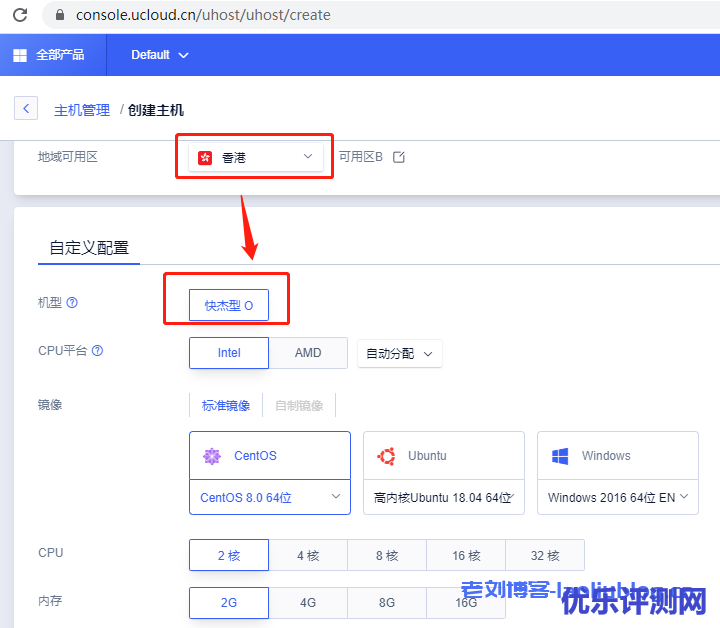Viewport: 720px width, 628px height.
Task: Select Intel as CPU platform
Action: [229, 353]
